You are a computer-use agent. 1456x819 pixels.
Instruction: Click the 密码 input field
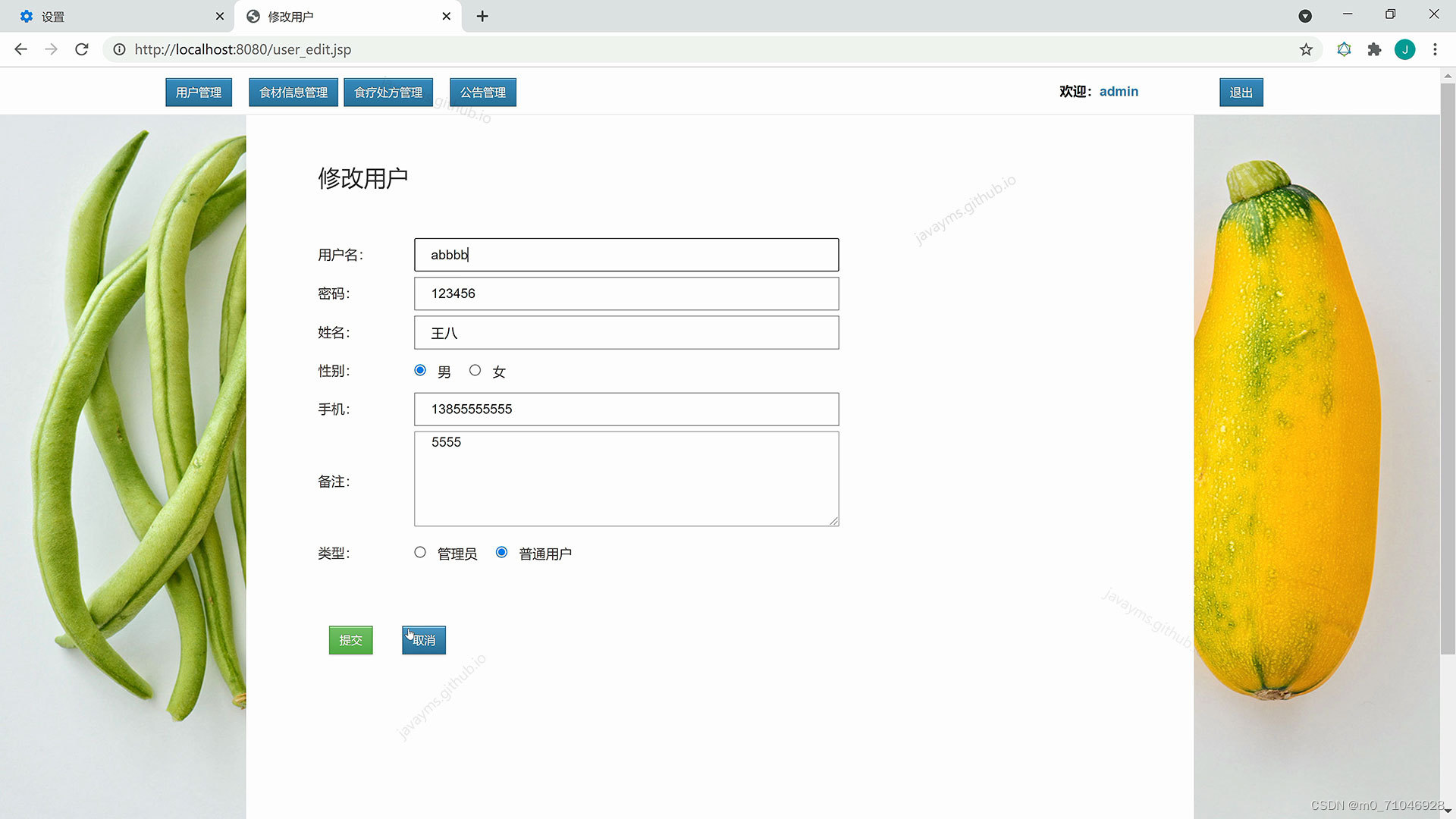click(x=626, y=293)
